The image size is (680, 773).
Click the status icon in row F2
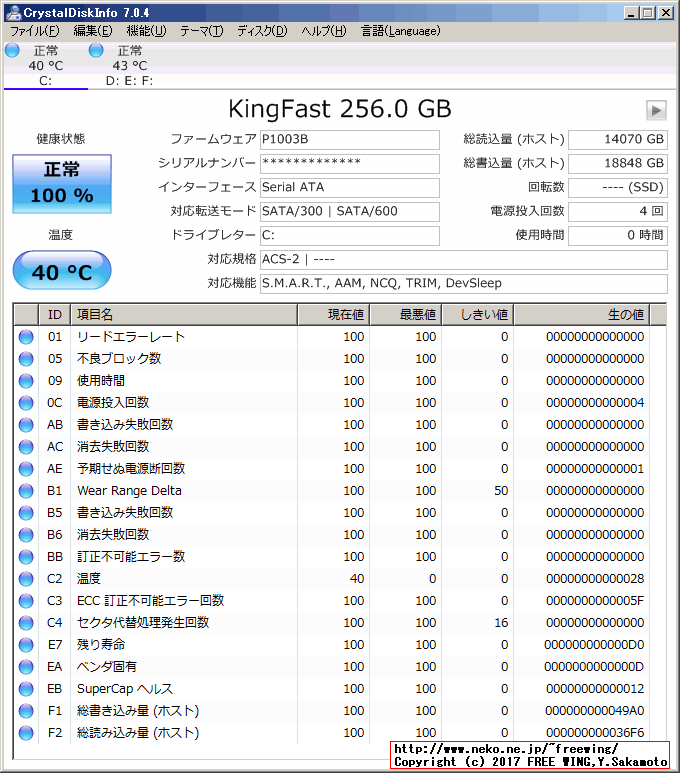click(x=26, y=733)
